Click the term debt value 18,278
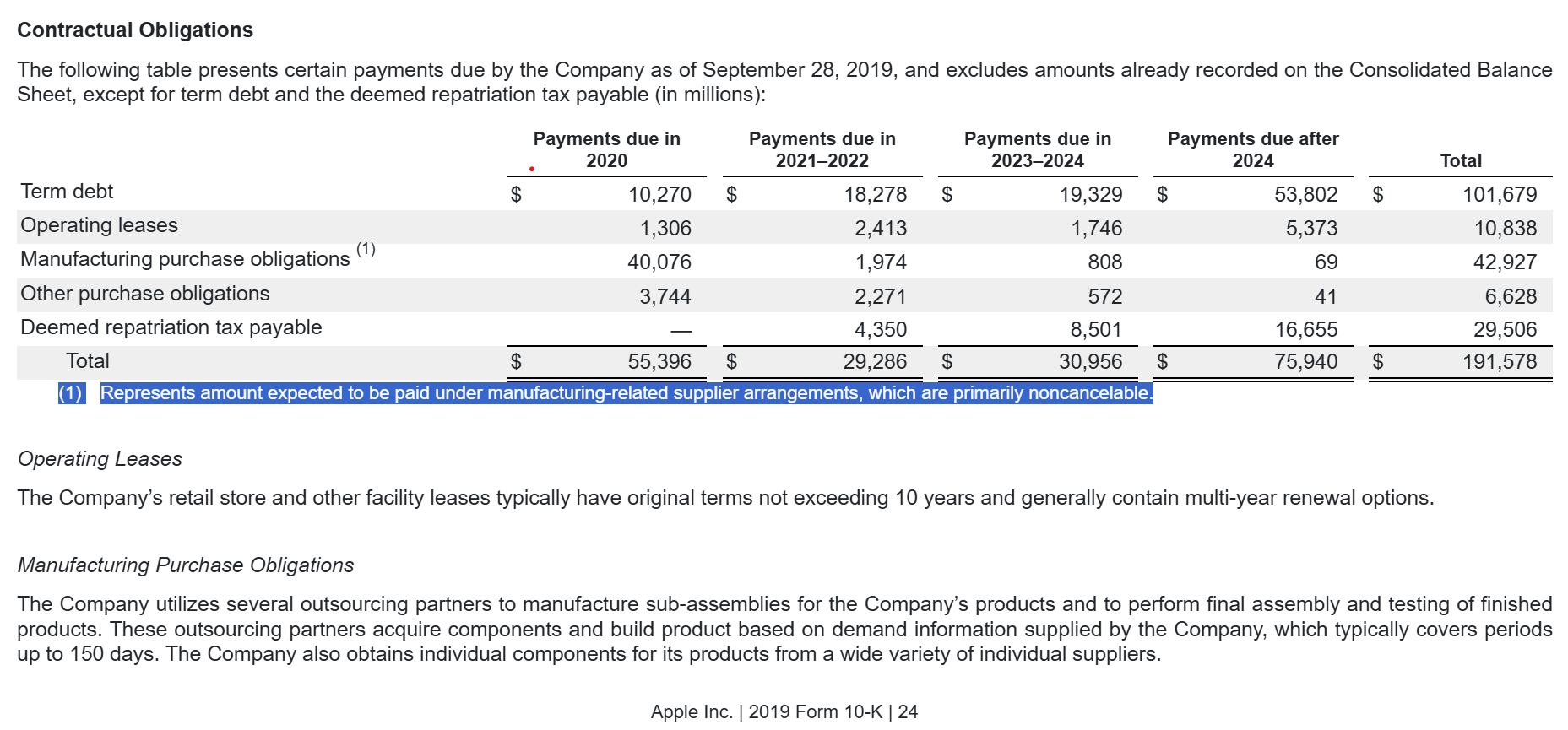1568x730 pixels. click(x=876, y=195)
